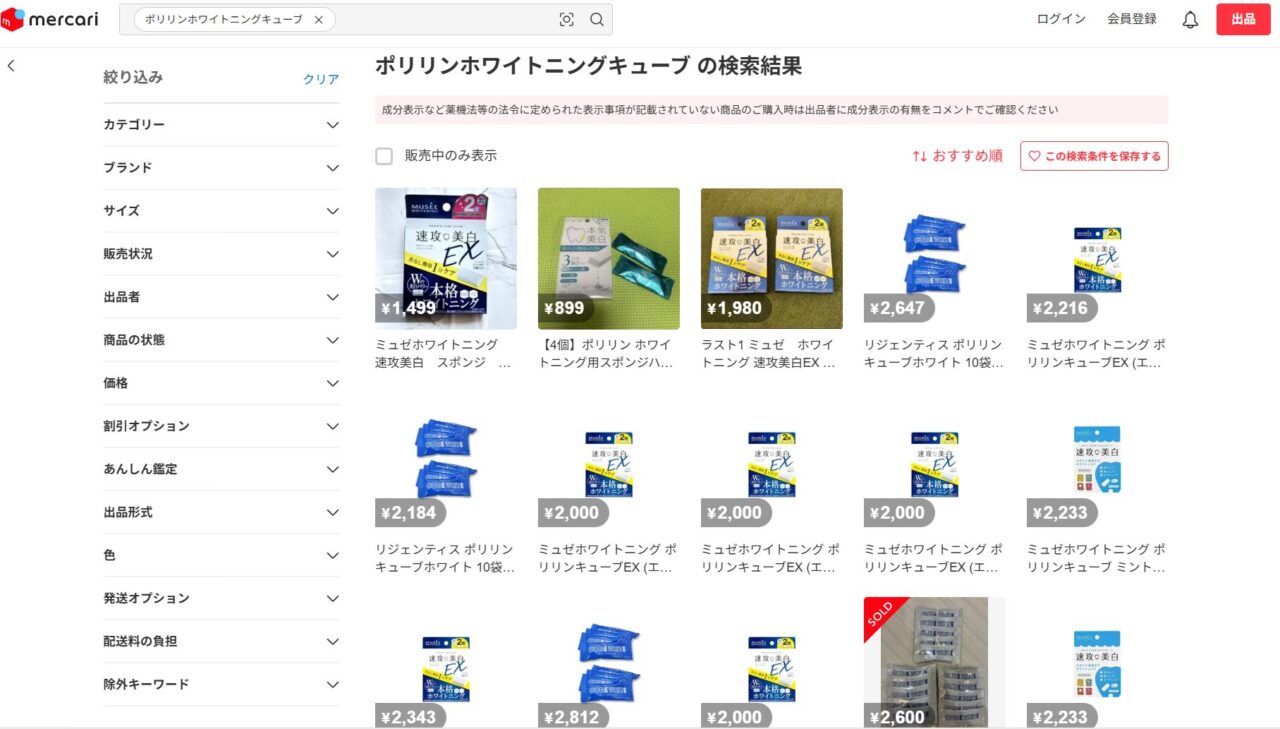
Task: Click クリア to reset filters
Action: pos(321,79)
